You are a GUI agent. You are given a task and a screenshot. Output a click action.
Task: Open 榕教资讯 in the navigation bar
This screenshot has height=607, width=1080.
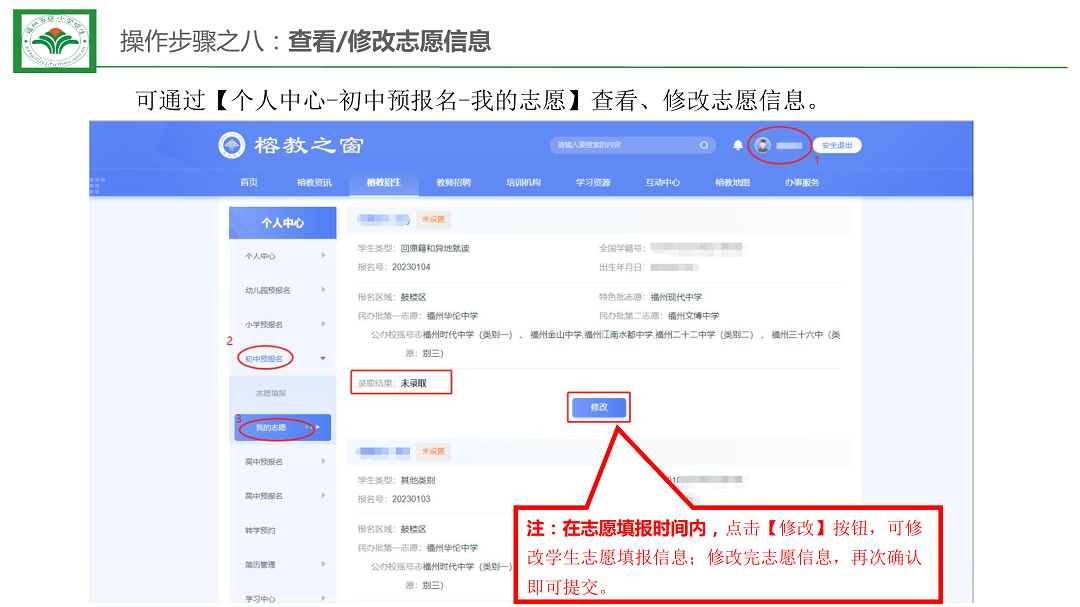click(x=314, y=182)
